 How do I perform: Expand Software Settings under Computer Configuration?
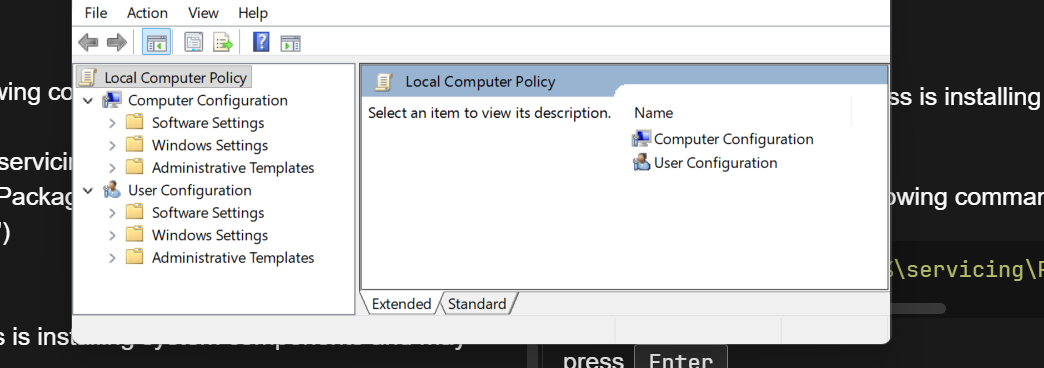coord(112,122)
